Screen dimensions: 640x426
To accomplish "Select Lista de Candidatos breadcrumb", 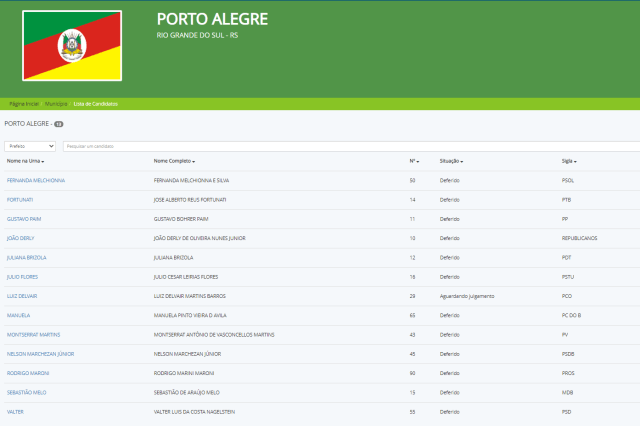I will pyautogui.click(x=96, y=104).
